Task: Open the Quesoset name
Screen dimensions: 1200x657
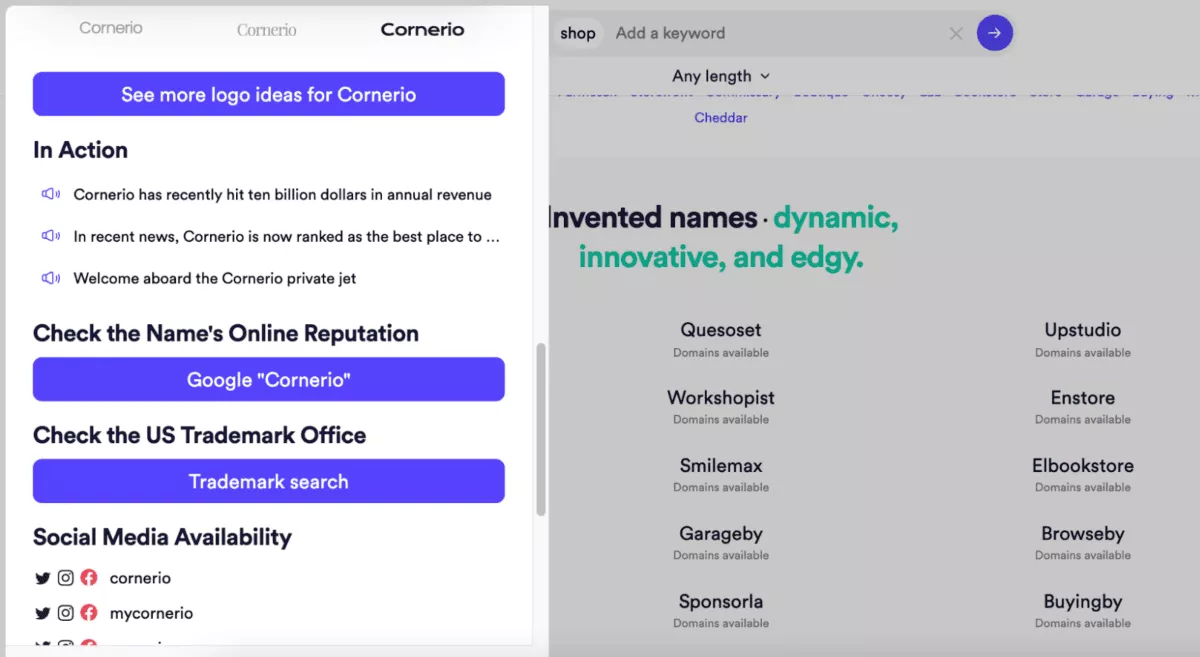Action: point(721,330)
